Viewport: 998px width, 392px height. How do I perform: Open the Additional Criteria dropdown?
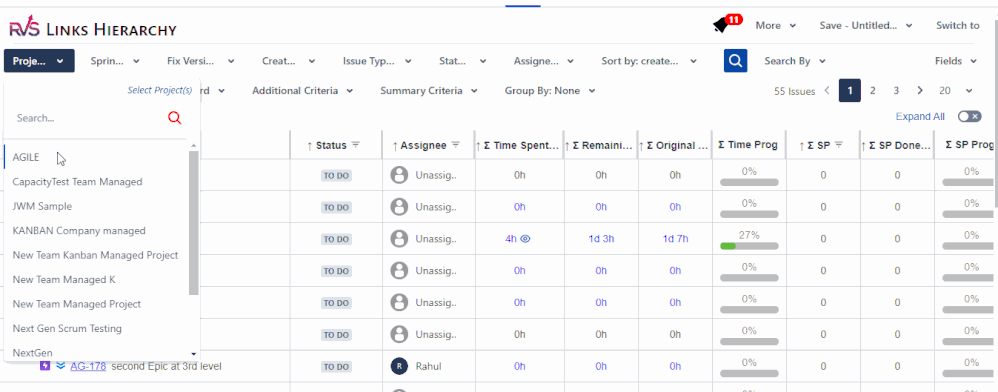click(x=302, y=91)
